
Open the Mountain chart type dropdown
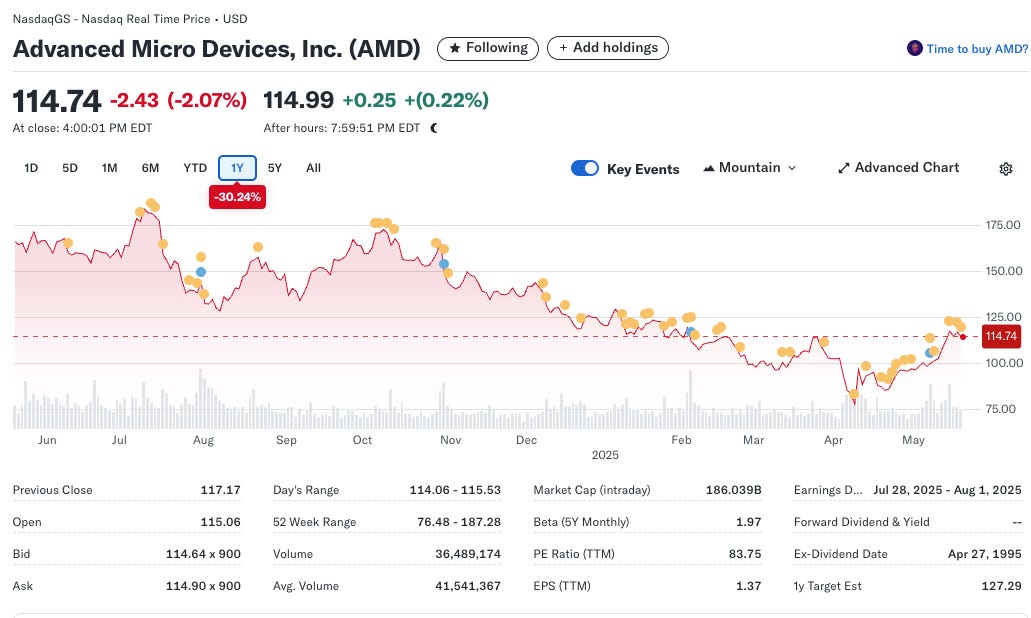click(750, 168)
